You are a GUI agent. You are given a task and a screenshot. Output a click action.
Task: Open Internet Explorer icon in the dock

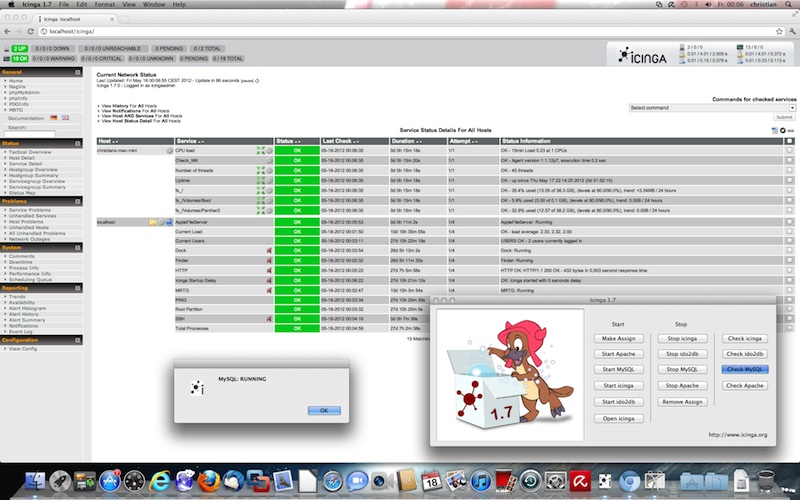click(159, 481)
